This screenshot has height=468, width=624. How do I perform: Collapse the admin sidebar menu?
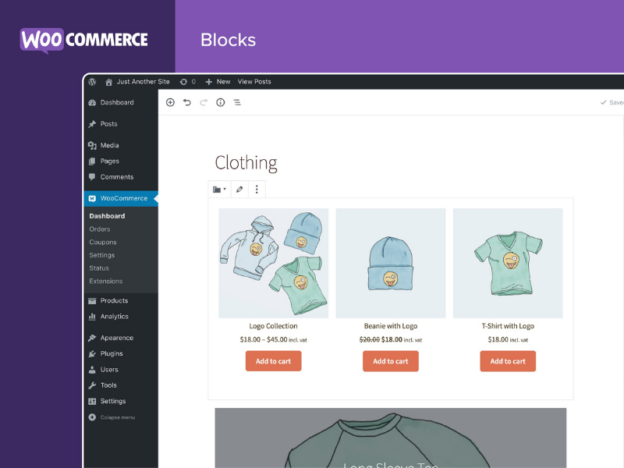click(x=112, y=417)
